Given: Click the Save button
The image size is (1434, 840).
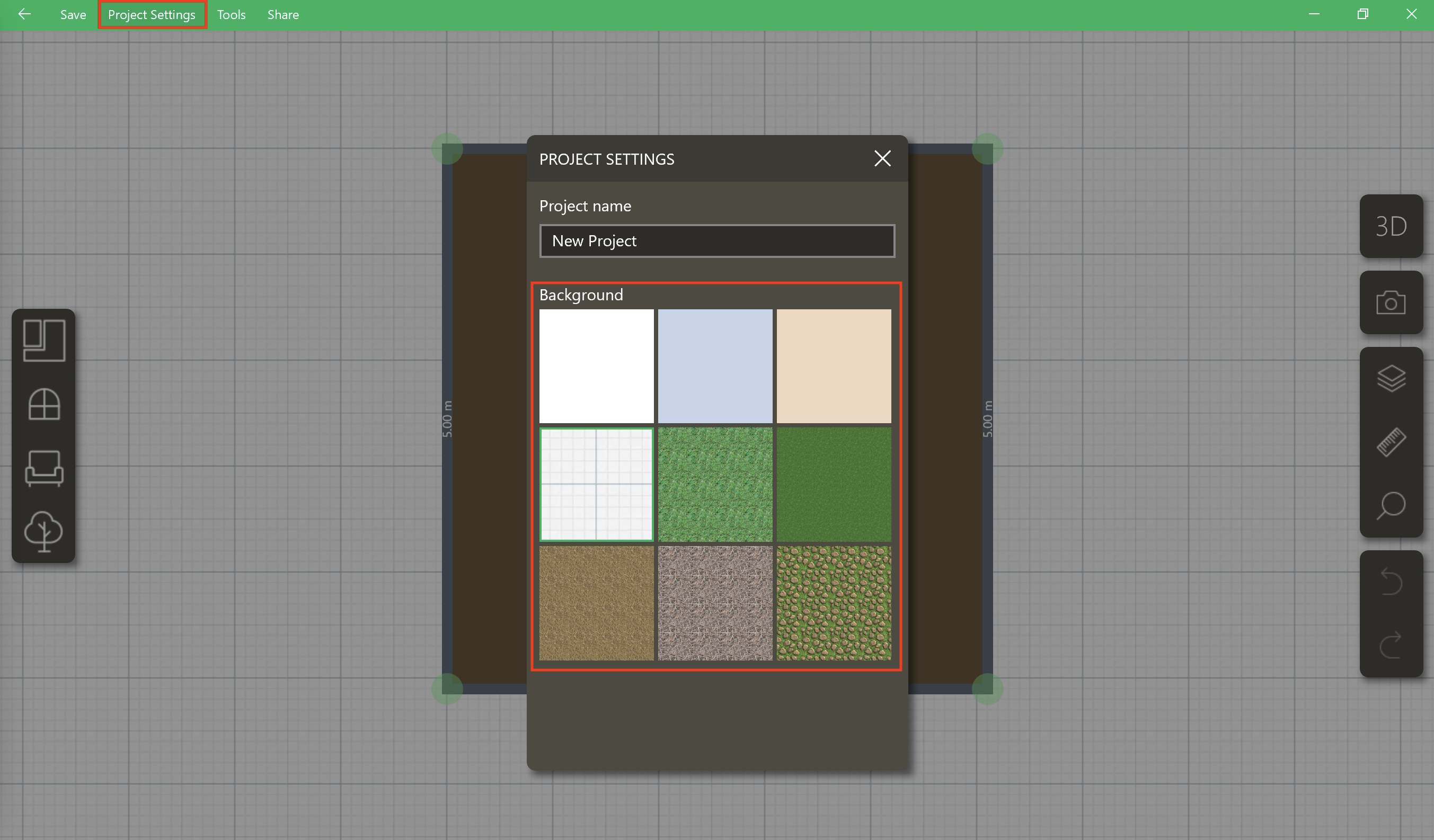Looking at the screenshot, I should point(73,15).
